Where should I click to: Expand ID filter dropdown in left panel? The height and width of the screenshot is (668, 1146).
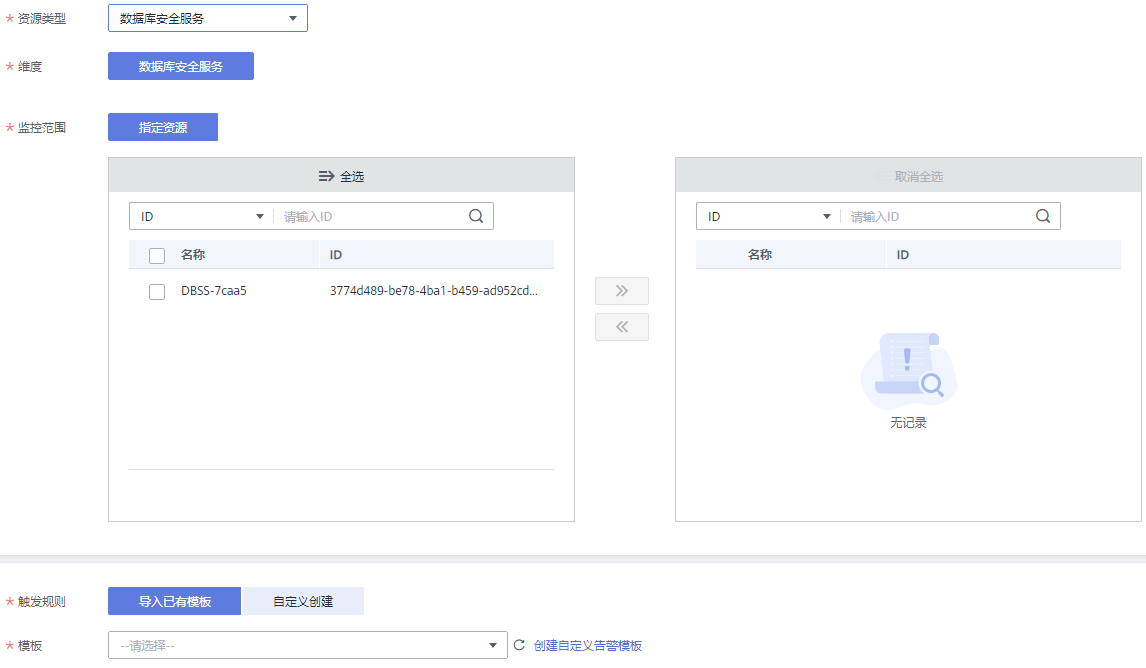tap(202, 216)
